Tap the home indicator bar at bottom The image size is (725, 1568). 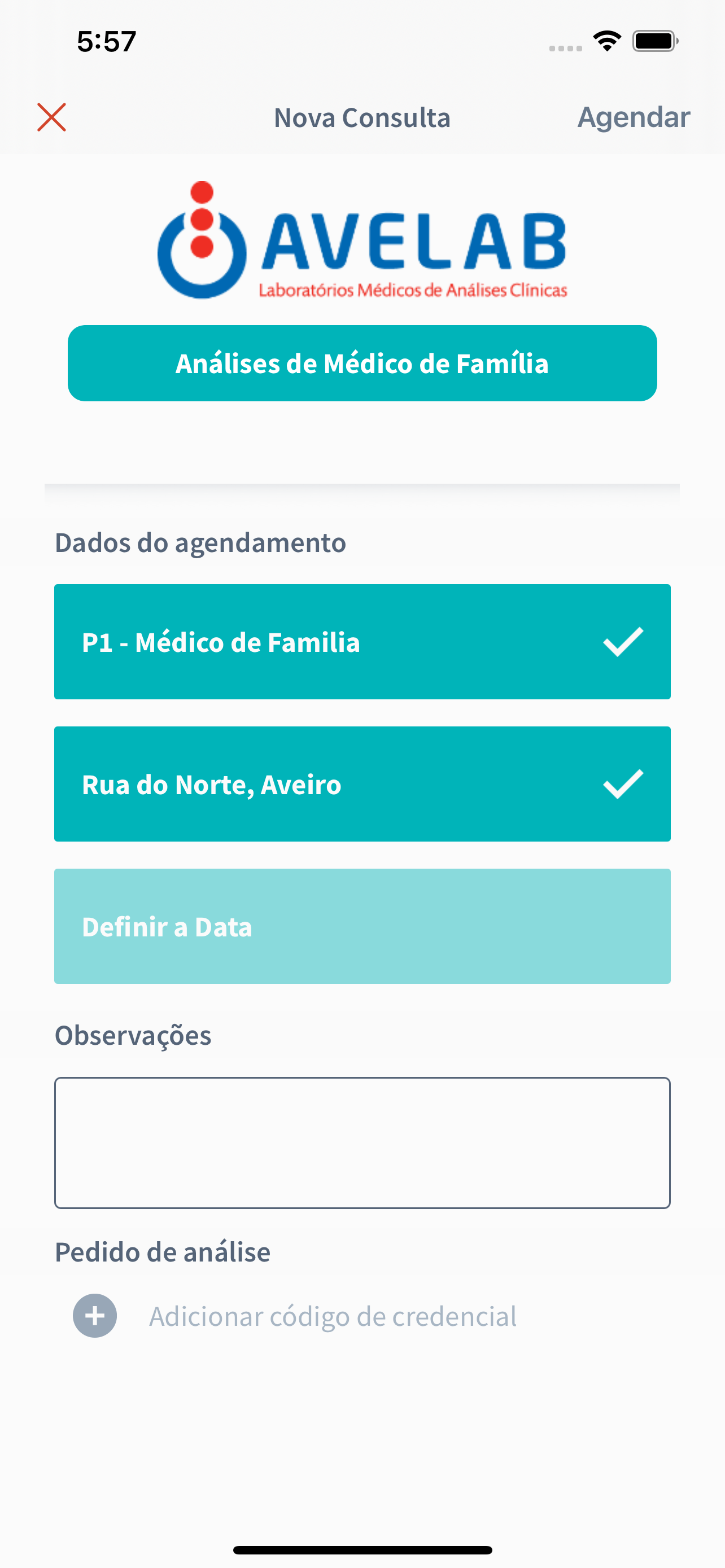tap(362, 1550)
